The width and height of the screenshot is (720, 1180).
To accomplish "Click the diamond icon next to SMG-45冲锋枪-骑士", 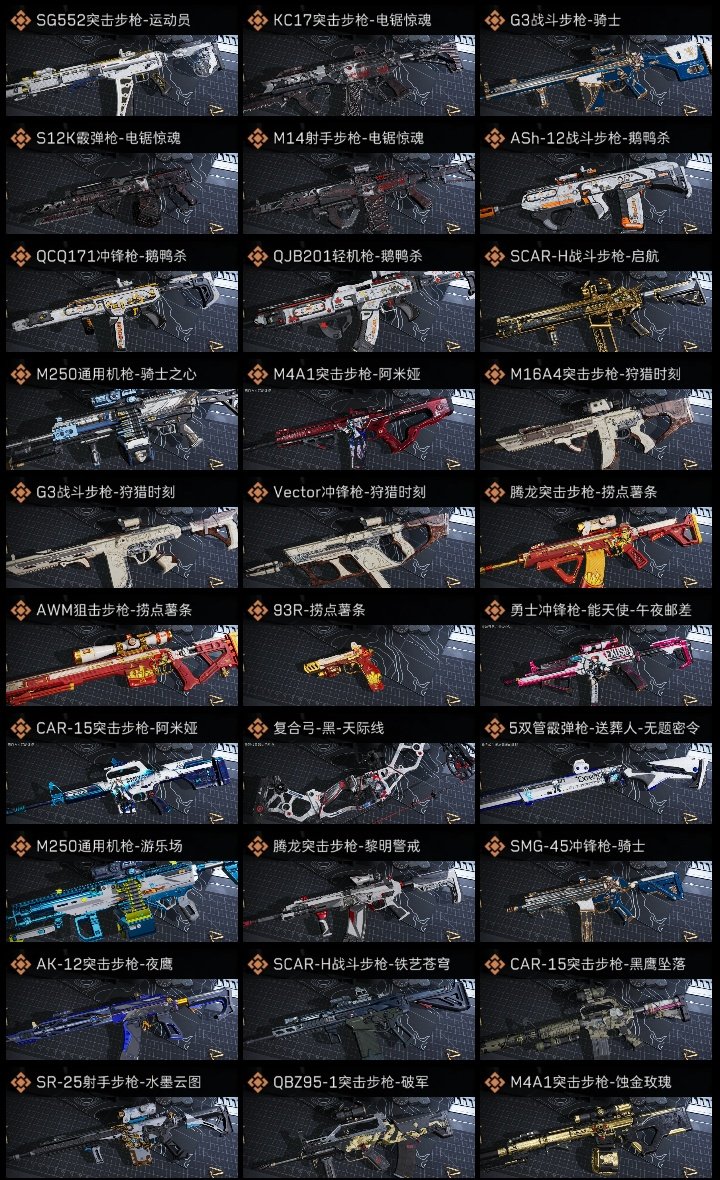I will pyautogui.click(x=494, y=846).
